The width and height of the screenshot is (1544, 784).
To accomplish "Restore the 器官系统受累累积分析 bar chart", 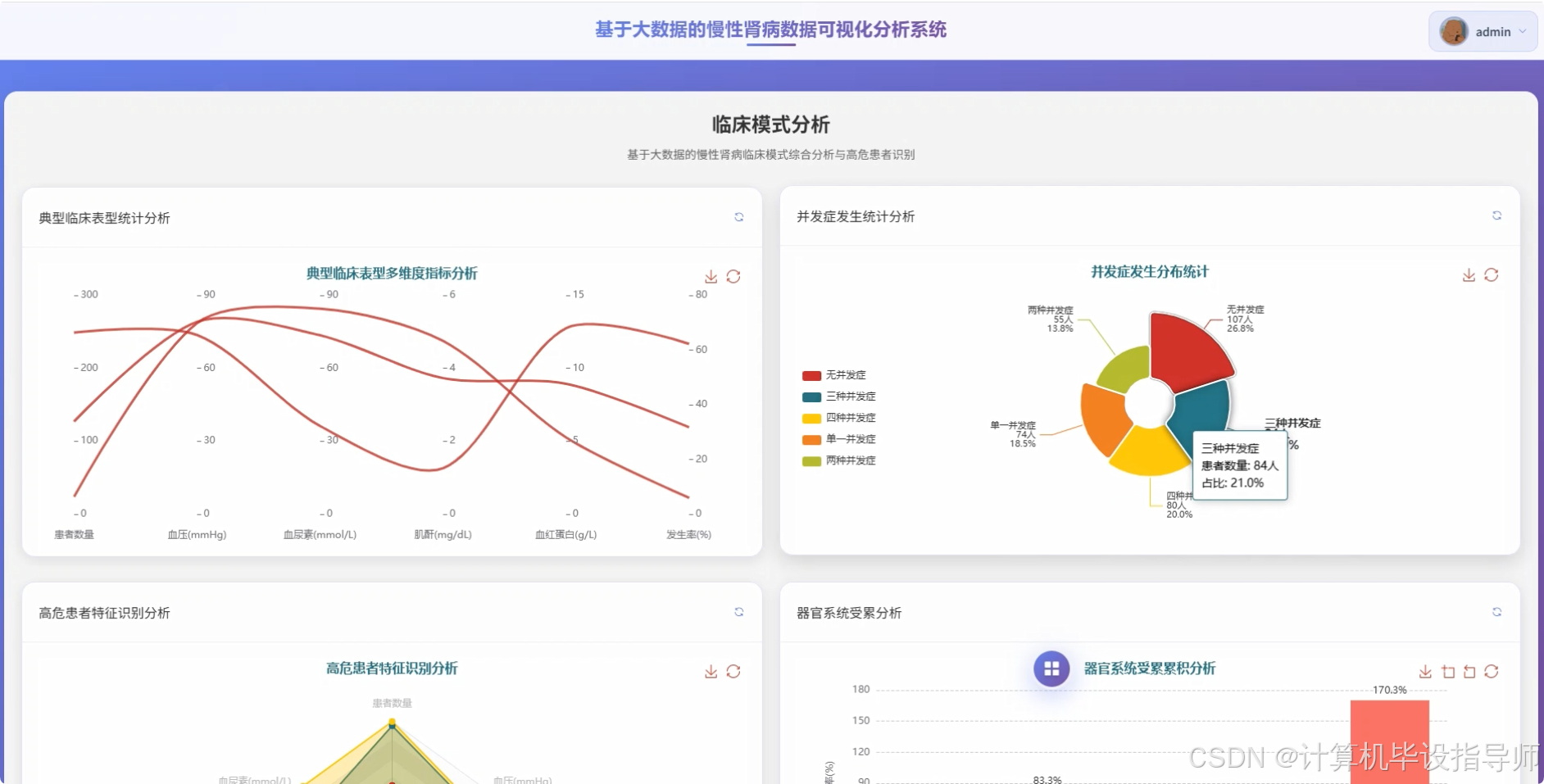I will [1492, 672].
